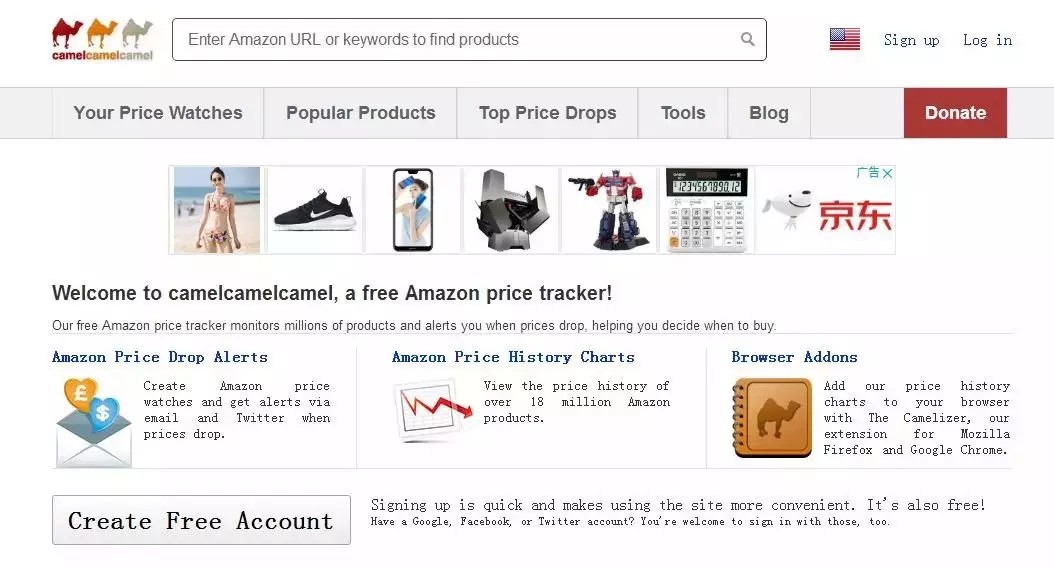Open the Your Price Watches tab
Screen dimensions: 1054x568
coord(158,113)
